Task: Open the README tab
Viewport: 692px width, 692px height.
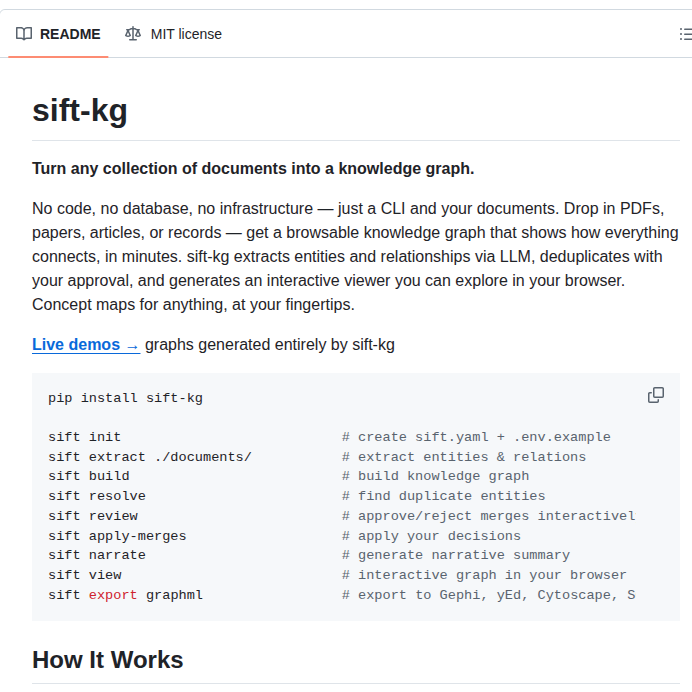Action: pyautogui.click(x=58, y=34)
